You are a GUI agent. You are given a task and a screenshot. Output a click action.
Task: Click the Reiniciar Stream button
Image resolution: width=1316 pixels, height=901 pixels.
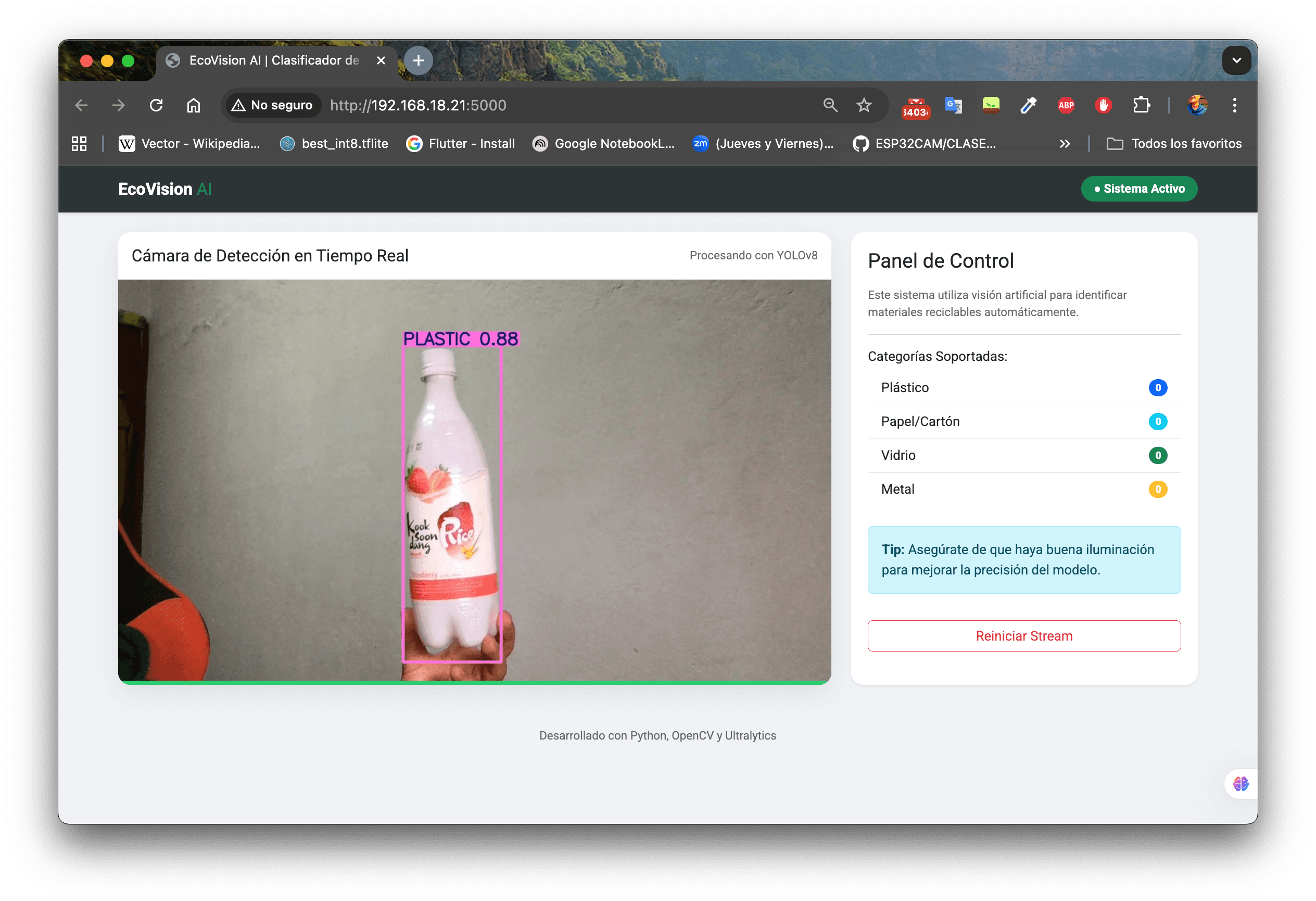(1024, 636)
